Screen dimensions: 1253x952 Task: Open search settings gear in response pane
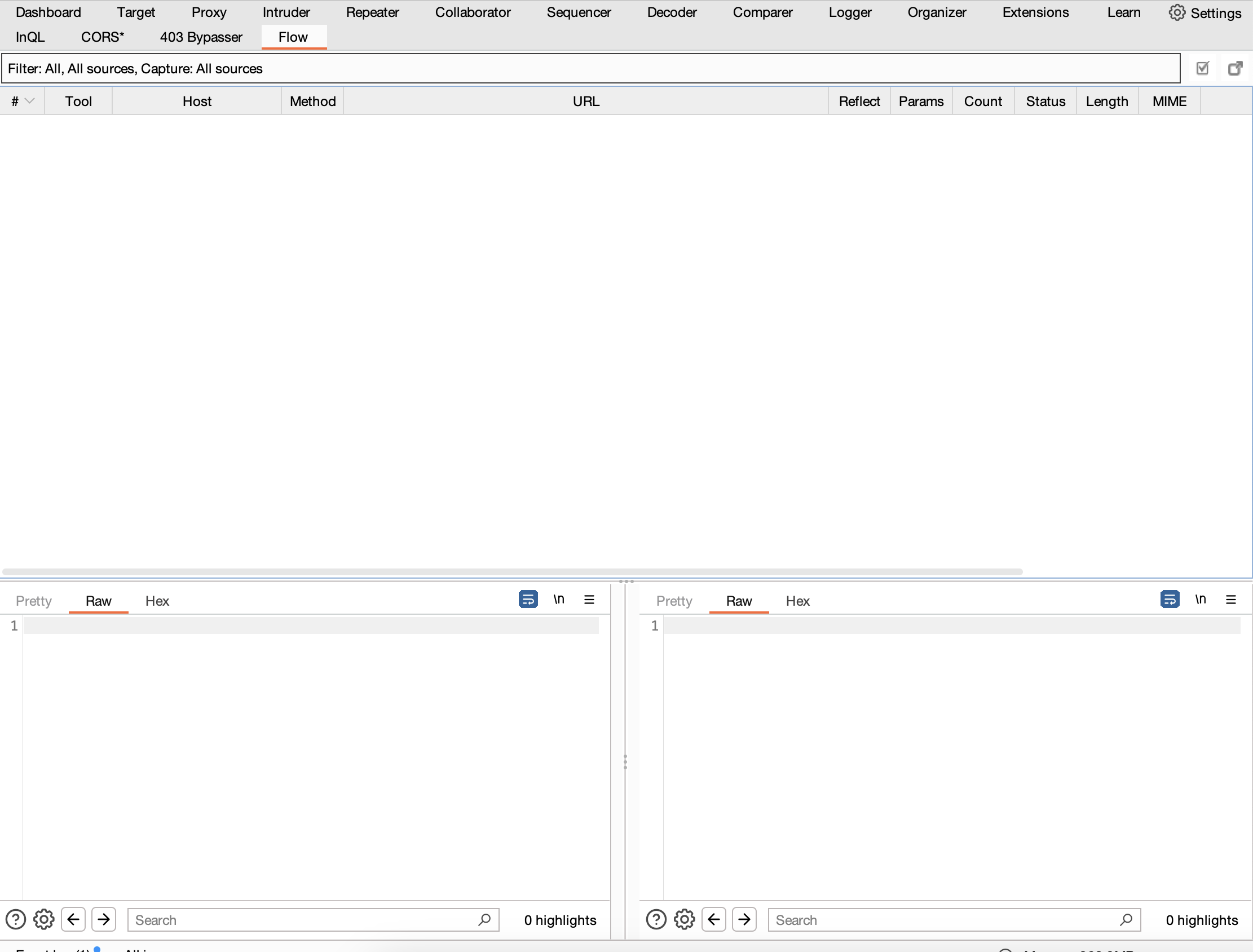tap(684, 919)
